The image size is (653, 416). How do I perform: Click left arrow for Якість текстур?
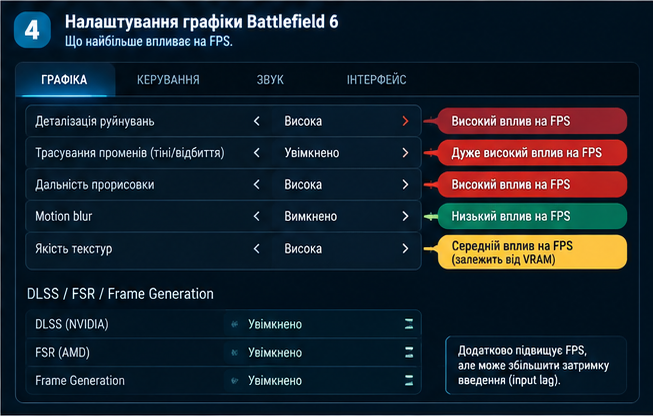[257, 249]
